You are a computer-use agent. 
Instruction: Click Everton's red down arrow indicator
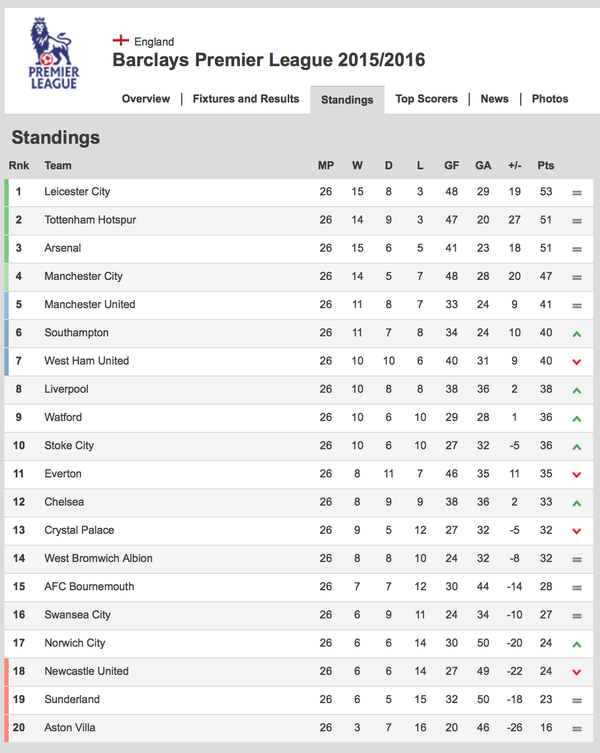click(x=576, y=474)
